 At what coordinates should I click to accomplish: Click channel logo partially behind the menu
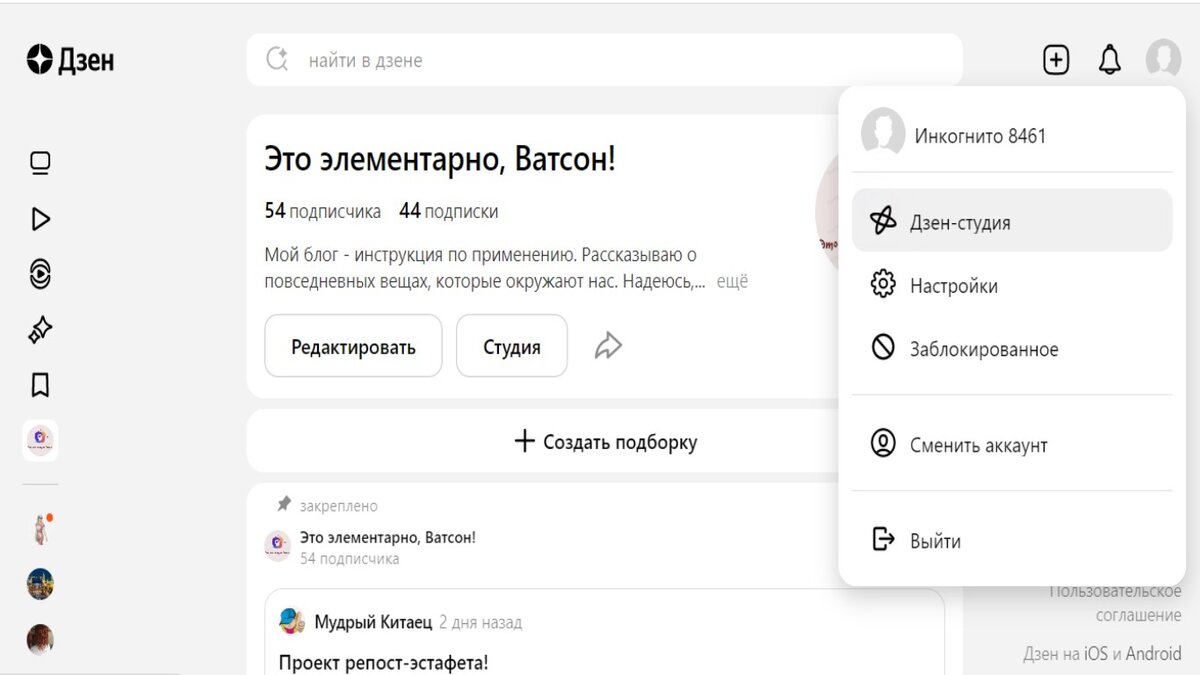tap(827, 213)
